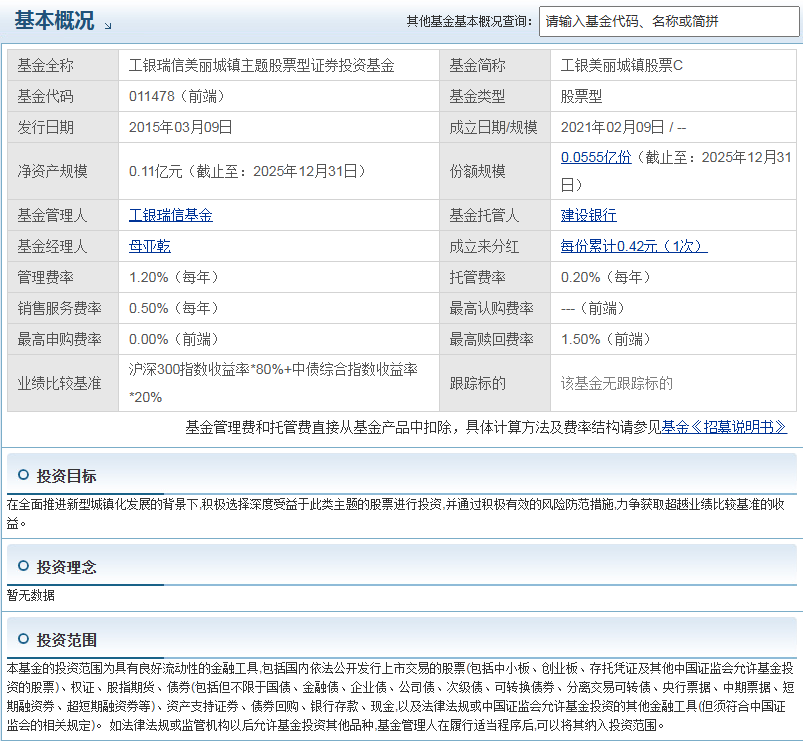Click the custody fee 0.20%(每年)

[x=606, y=277]
